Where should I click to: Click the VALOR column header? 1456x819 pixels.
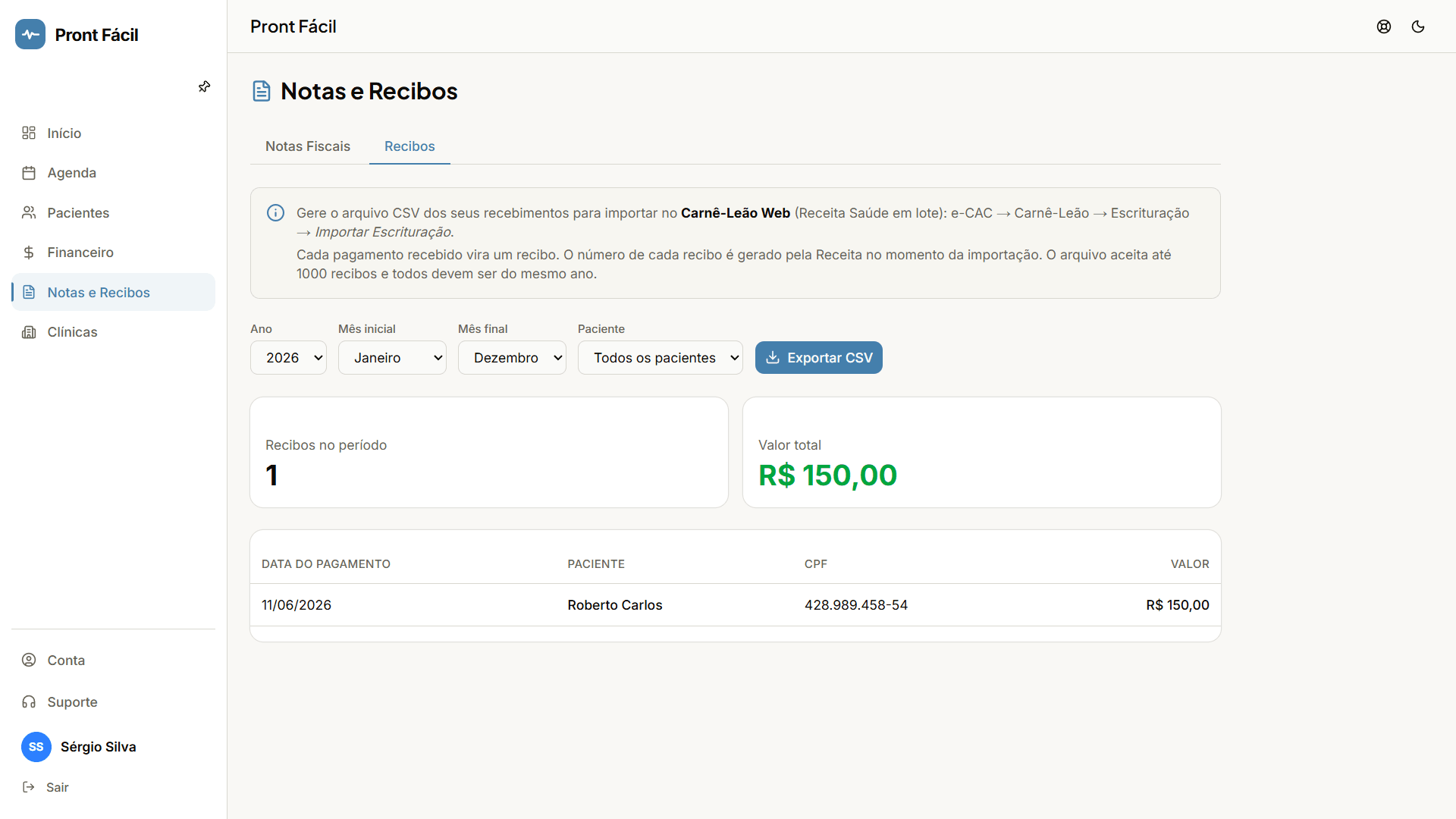pos(1190,564)
